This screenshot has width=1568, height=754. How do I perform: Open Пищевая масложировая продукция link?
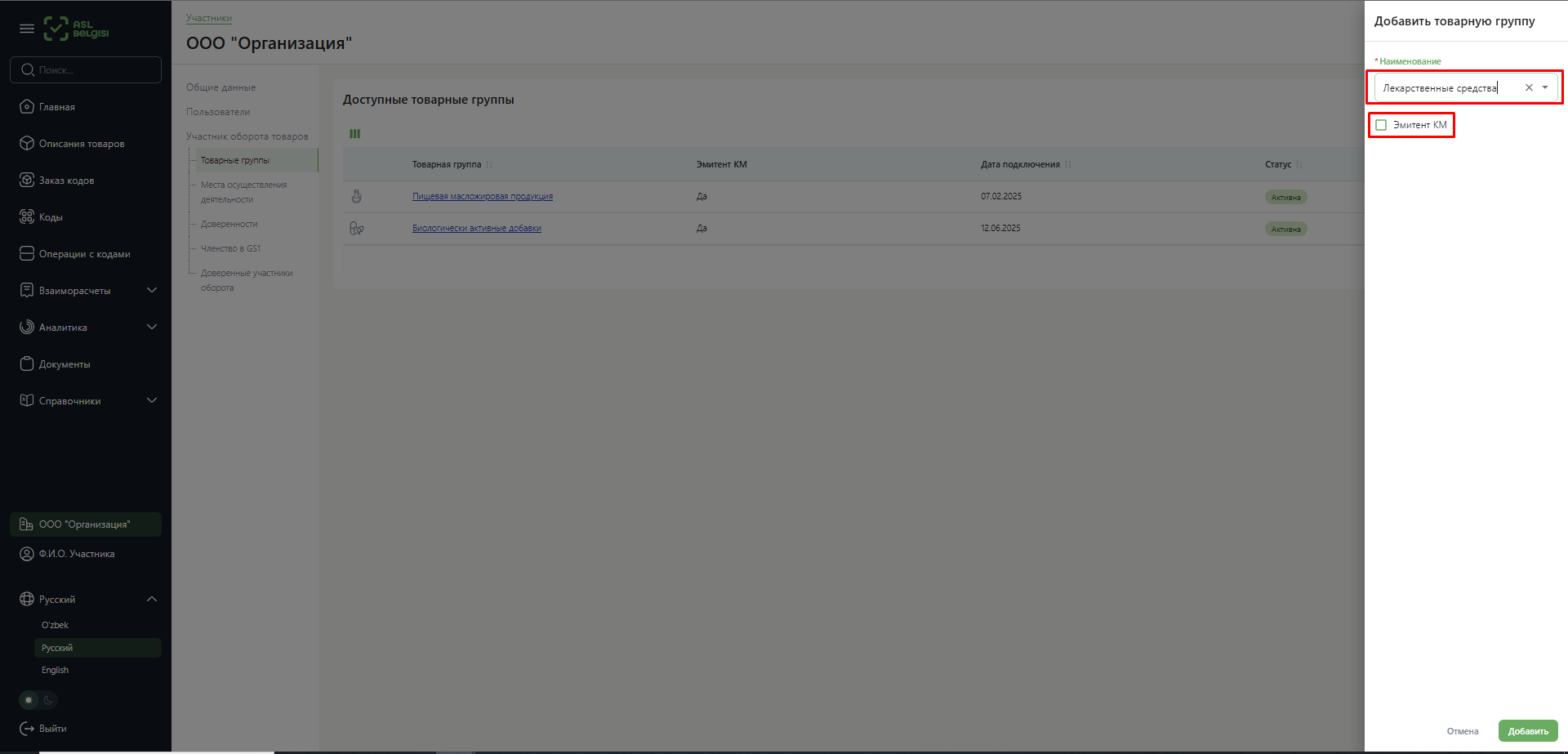pos(483,197)
